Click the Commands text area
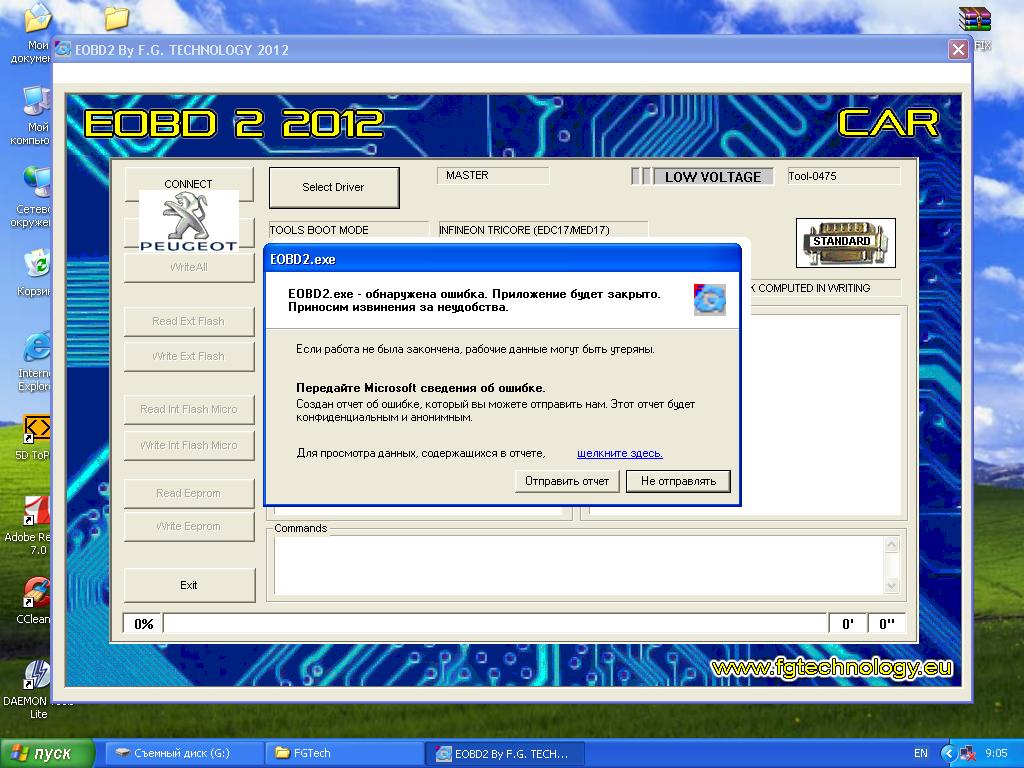The image size is (1024, 768). [579, 566]
